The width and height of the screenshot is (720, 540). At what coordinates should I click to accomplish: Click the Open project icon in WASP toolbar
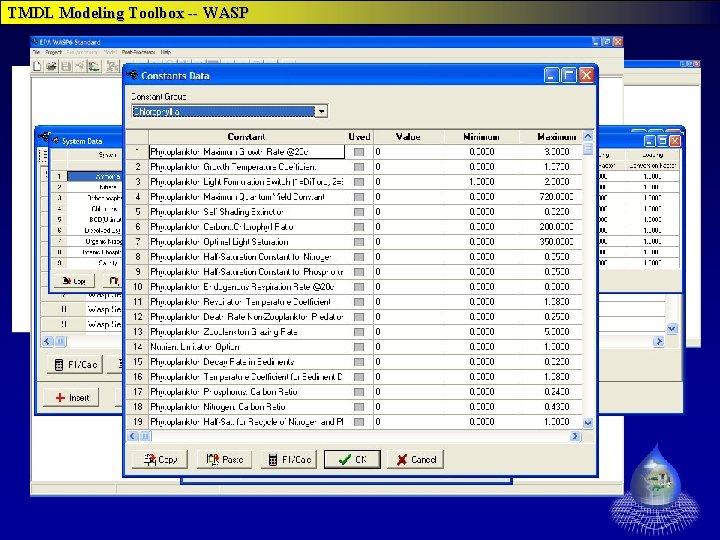[x=51, y=67]
